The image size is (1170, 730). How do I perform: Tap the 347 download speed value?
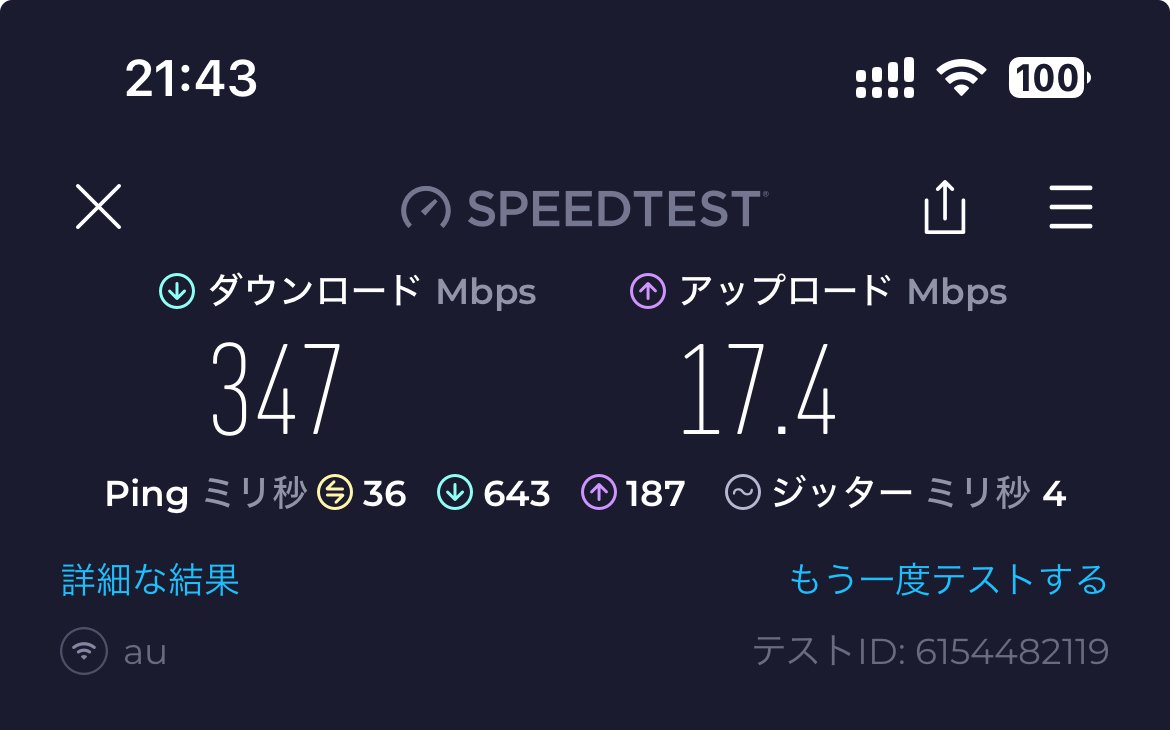[277, 388]
